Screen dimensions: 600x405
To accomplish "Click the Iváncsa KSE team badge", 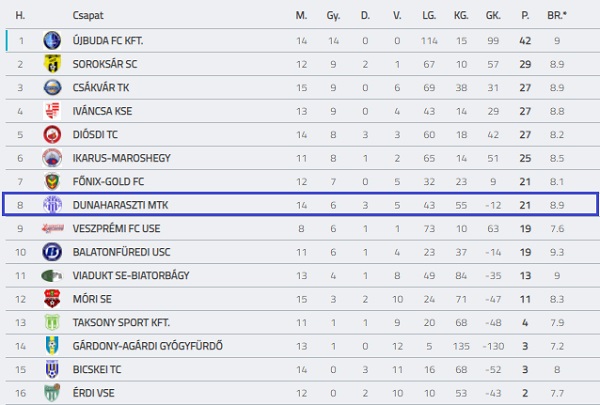I will pyautogui.click(x=52, y=110).
